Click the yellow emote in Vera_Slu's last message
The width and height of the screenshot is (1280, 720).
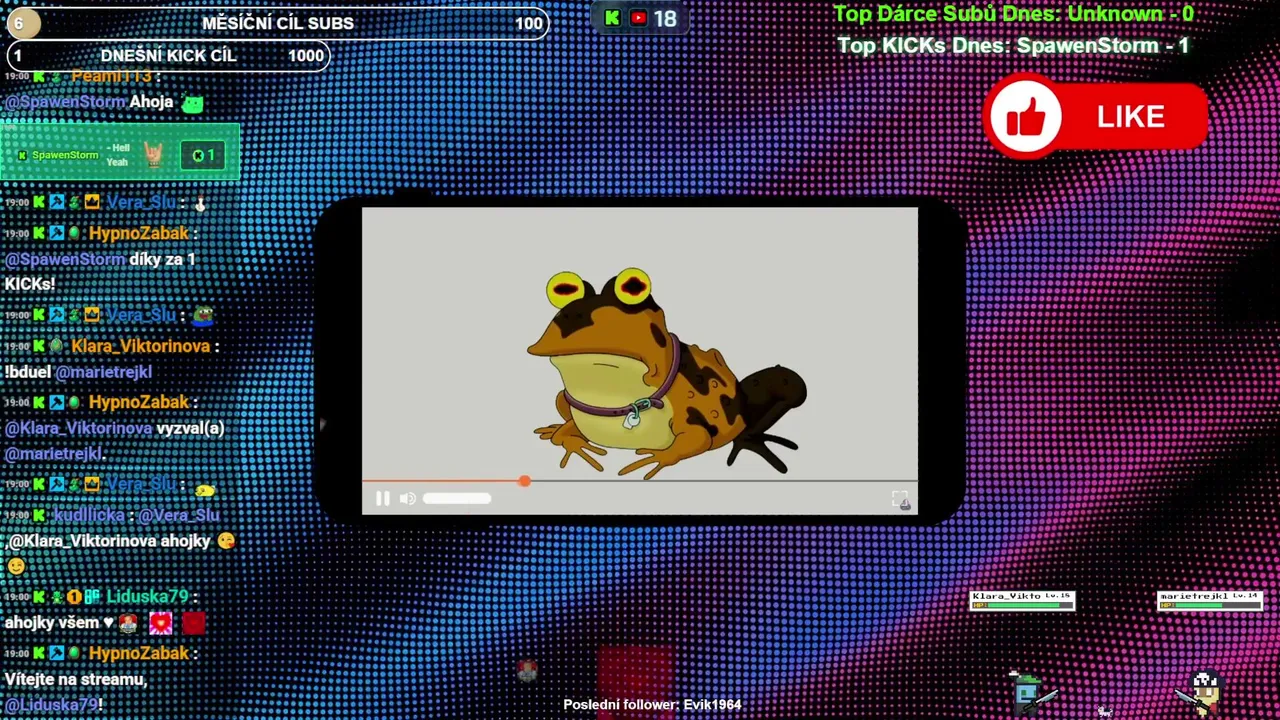[x=204, y=490]
